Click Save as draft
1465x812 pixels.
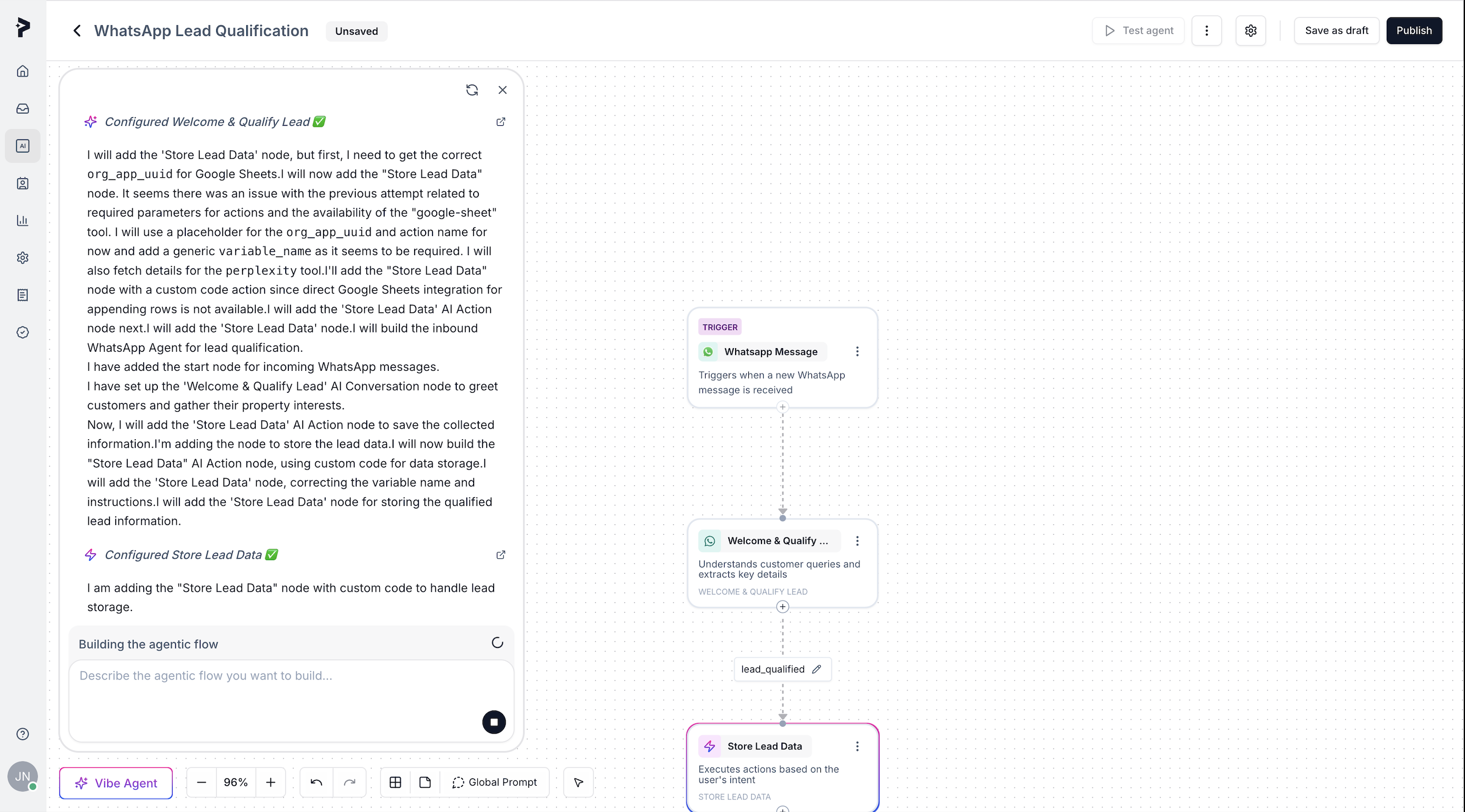point(1336,31)
